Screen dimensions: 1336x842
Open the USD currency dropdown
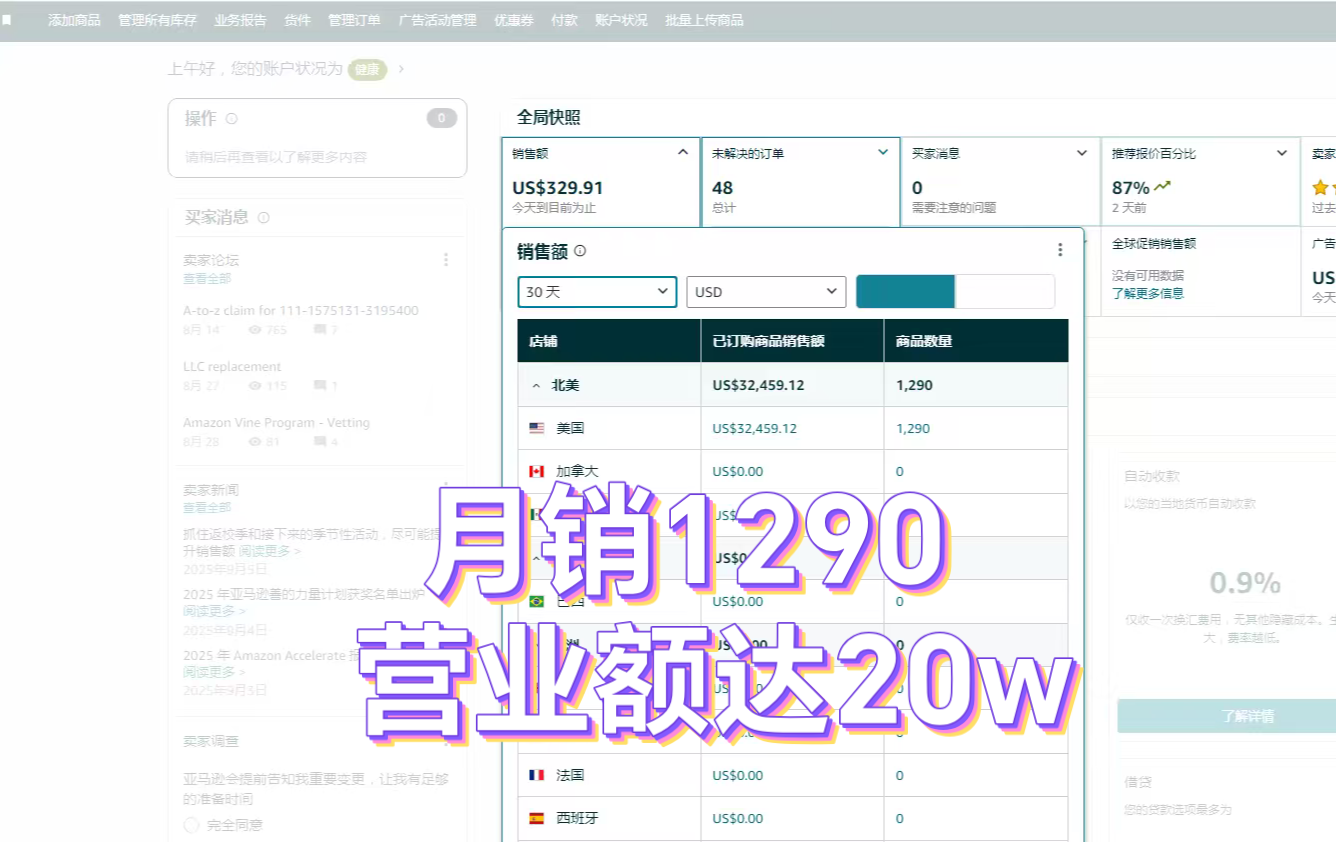click(766, 292)
